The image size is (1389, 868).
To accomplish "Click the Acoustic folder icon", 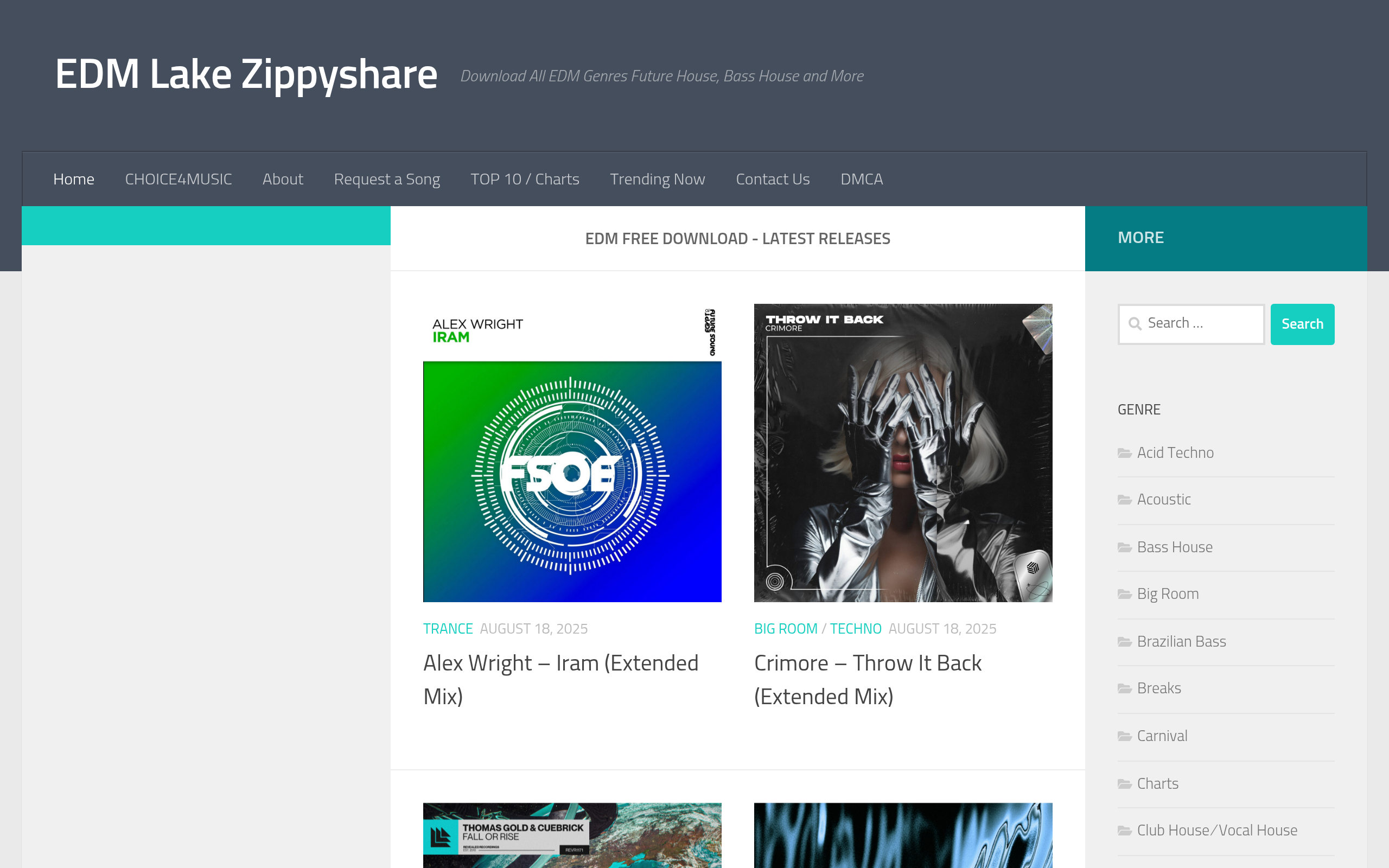I will click(1124, 500).
